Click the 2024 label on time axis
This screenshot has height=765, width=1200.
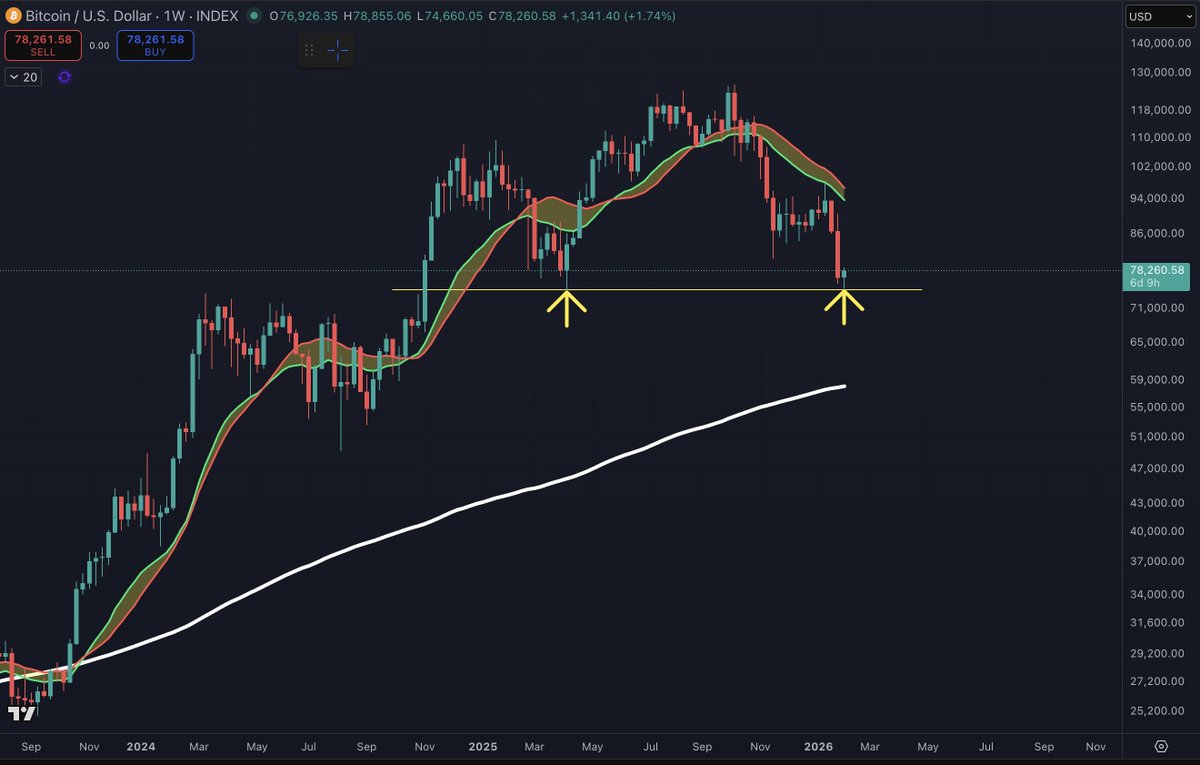click(x=142, y=746)
